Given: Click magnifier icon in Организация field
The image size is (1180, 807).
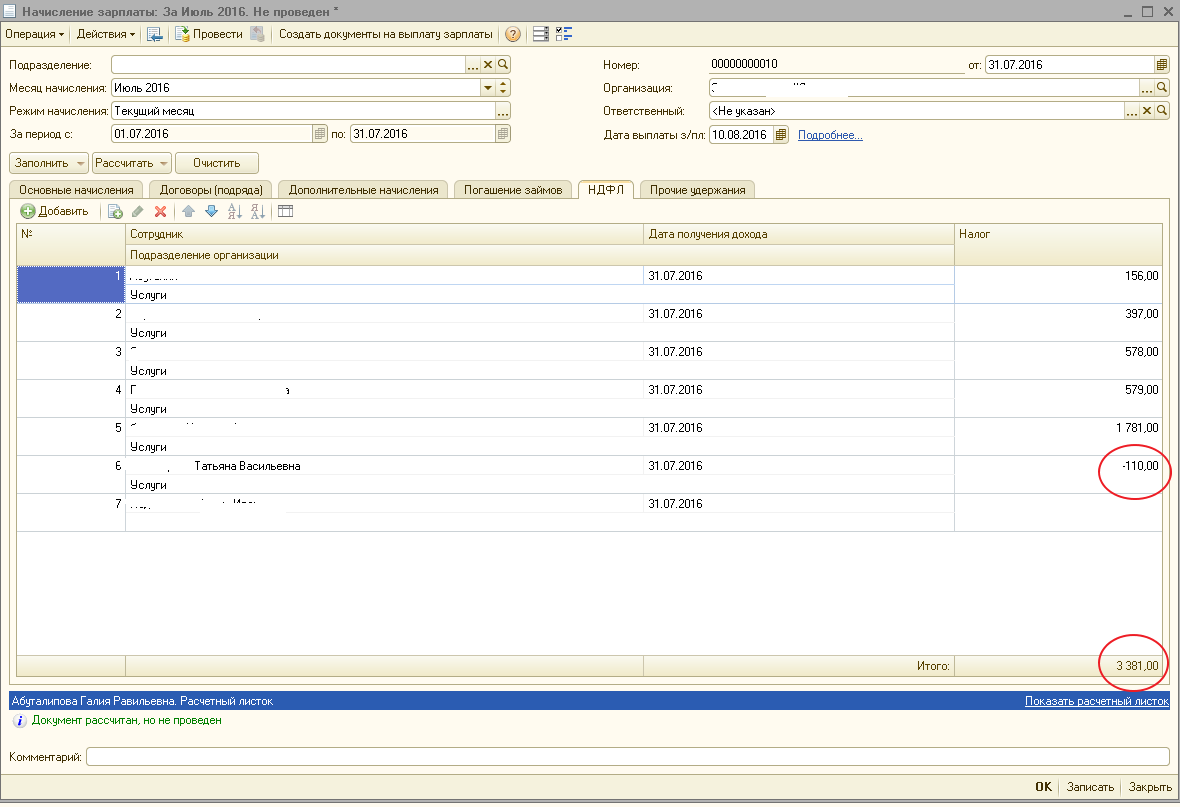Looking at the screenshot, I should 1161,88.
